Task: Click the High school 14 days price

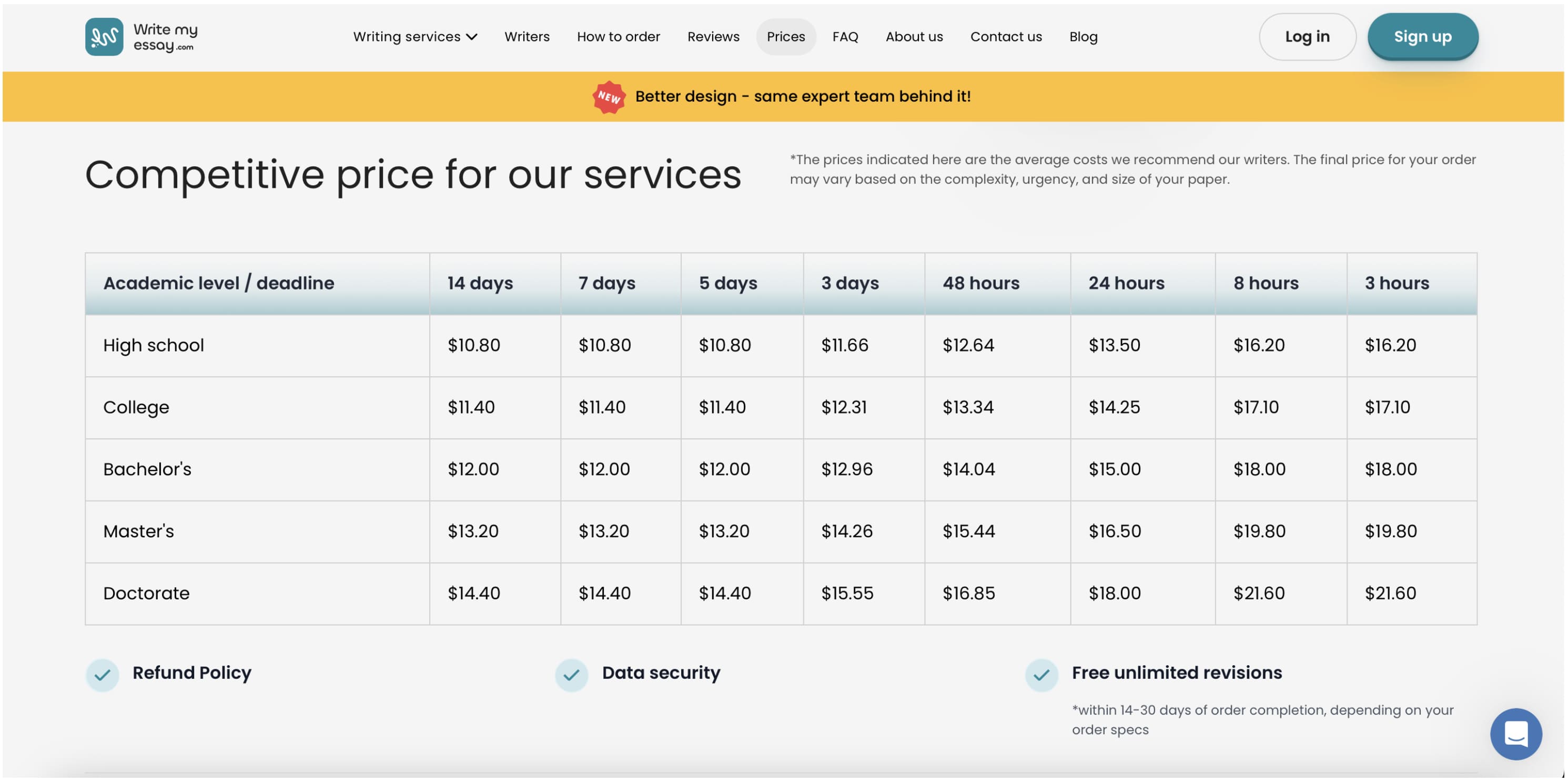Action: 473,345
